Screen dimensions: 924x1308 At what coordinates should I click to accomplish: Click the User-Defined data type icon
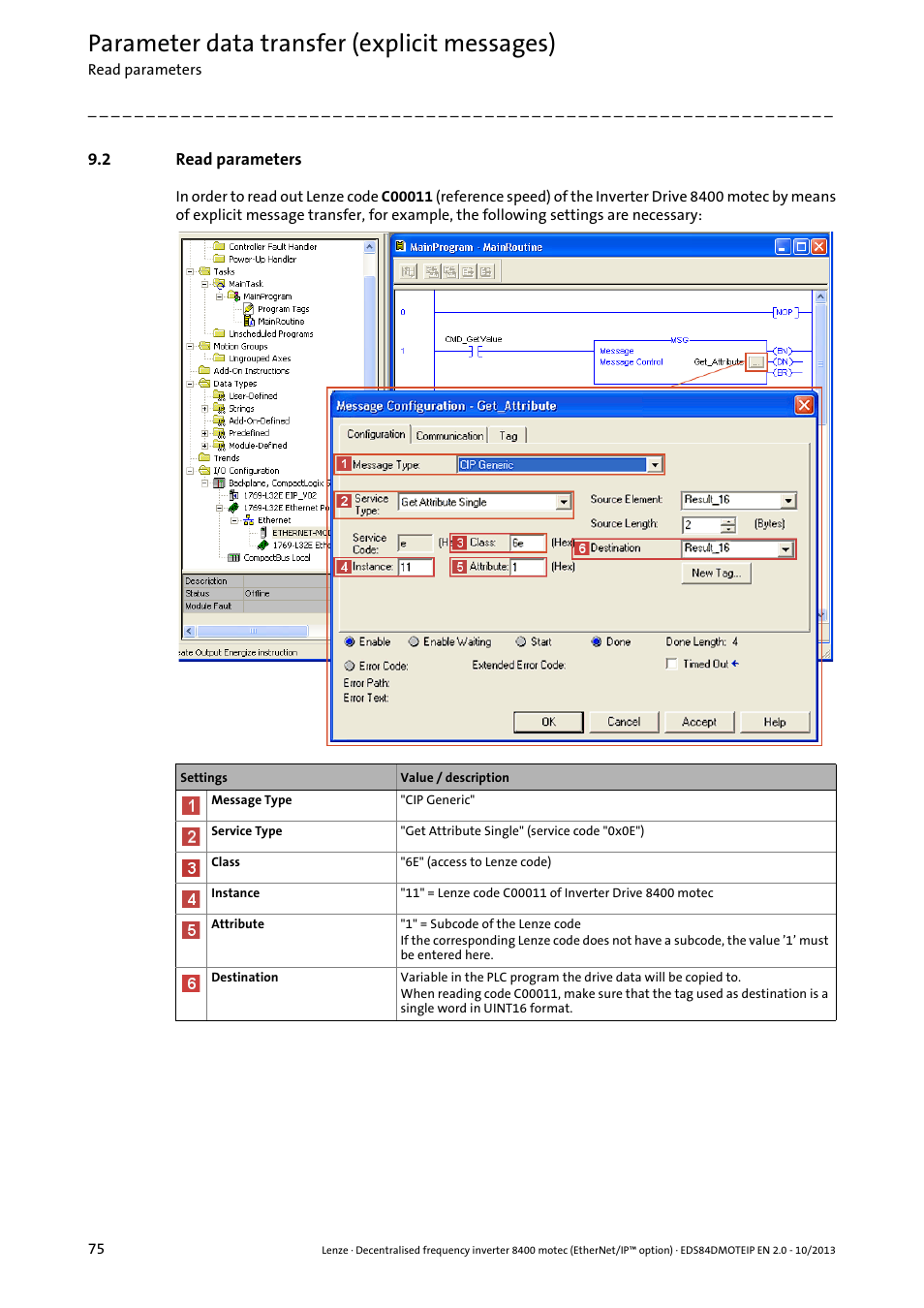coord(219,395)
